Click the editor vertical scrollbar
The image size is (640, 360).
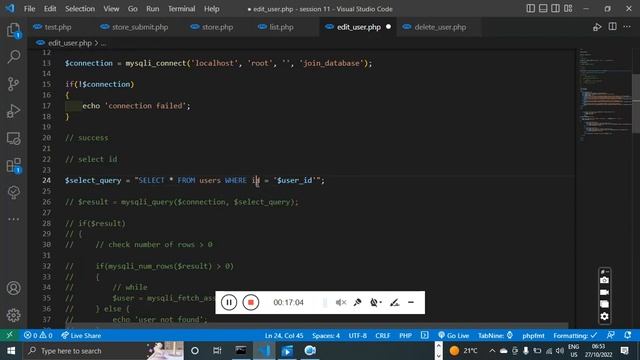636,104
